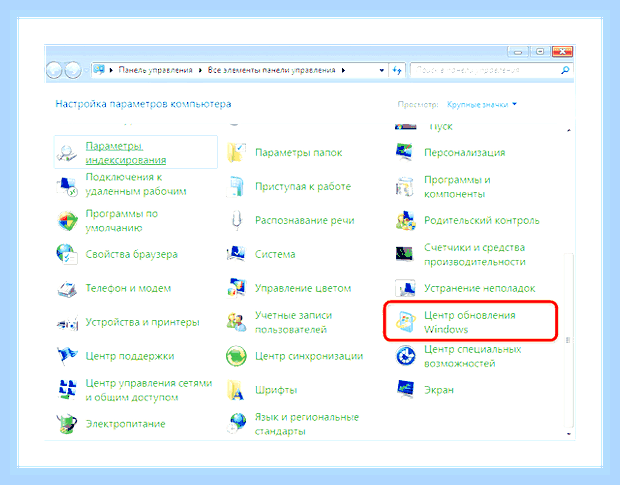The width and height of the screenshot is (620, 485).
Task: Click Учетные записи пользователей icon
Action: 236,322
